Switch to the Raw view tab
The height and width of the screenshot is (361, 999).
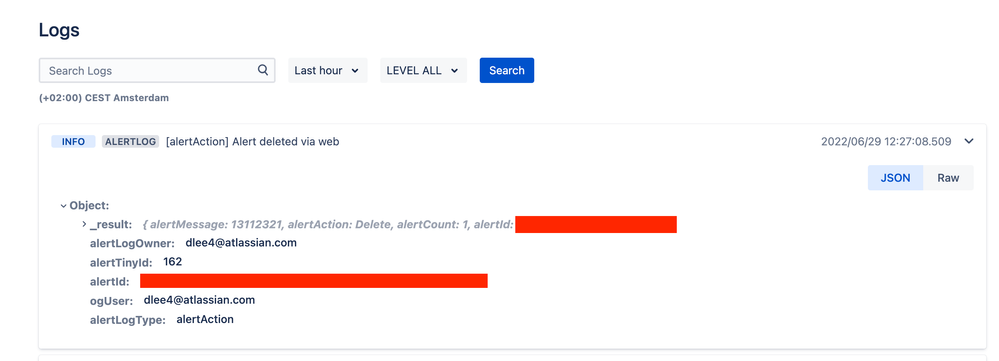948,178
